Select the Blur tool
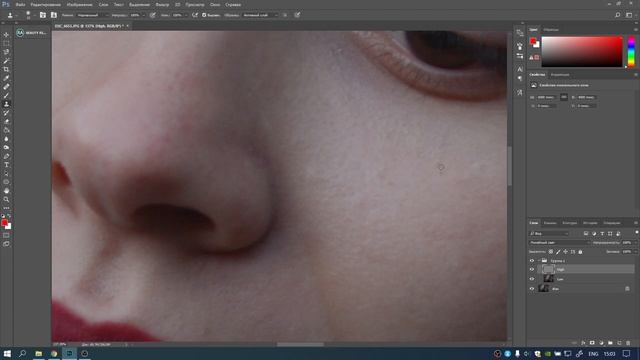 click(x=6, y=139)
